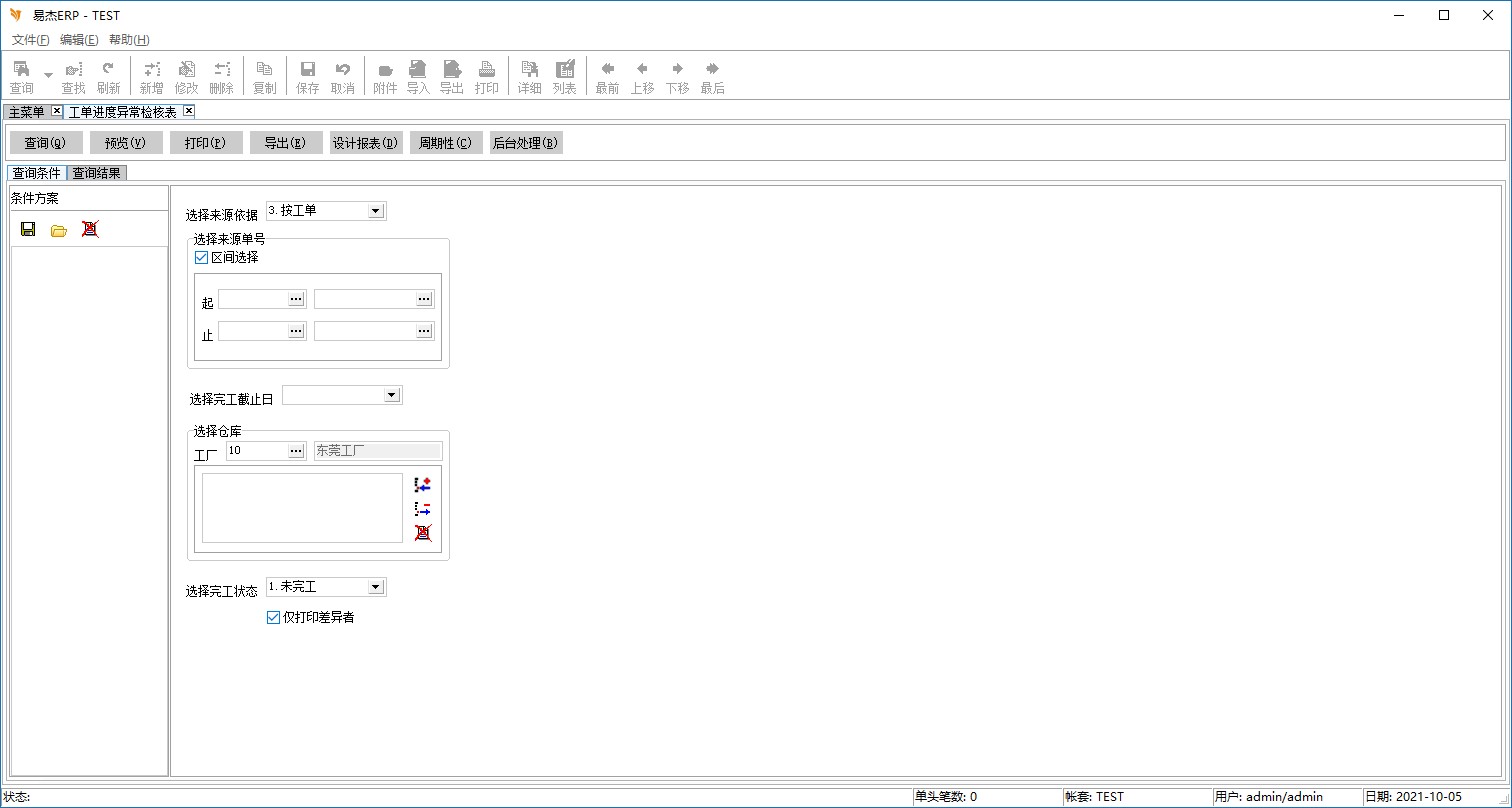Viewport: 1512px width, 808px height.
Task: Clear warehouse list with red icon
Action: pyautogui.click(x=422, y=533)
